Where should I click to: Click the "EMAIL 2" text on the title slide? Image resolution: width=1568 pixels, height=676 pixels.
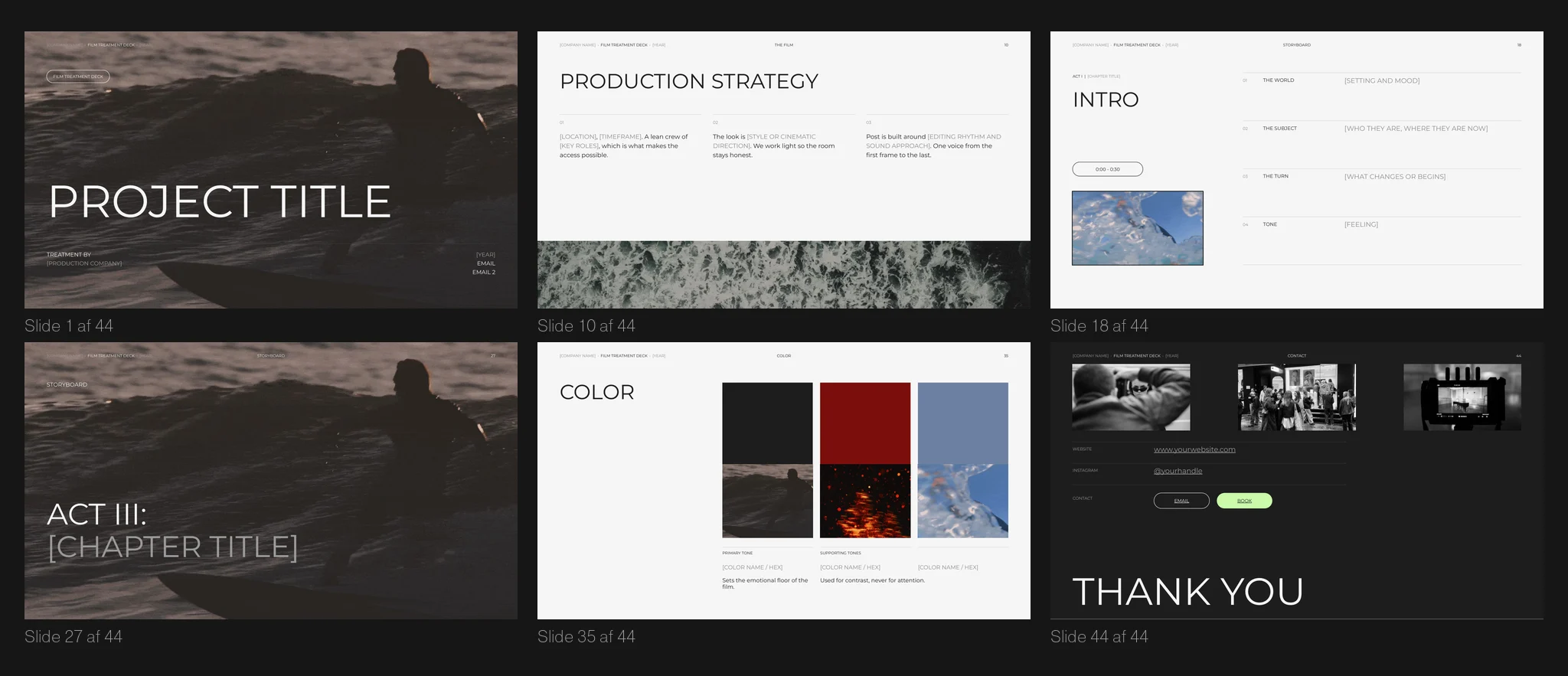pyautogui.click(x=484, y=273)
